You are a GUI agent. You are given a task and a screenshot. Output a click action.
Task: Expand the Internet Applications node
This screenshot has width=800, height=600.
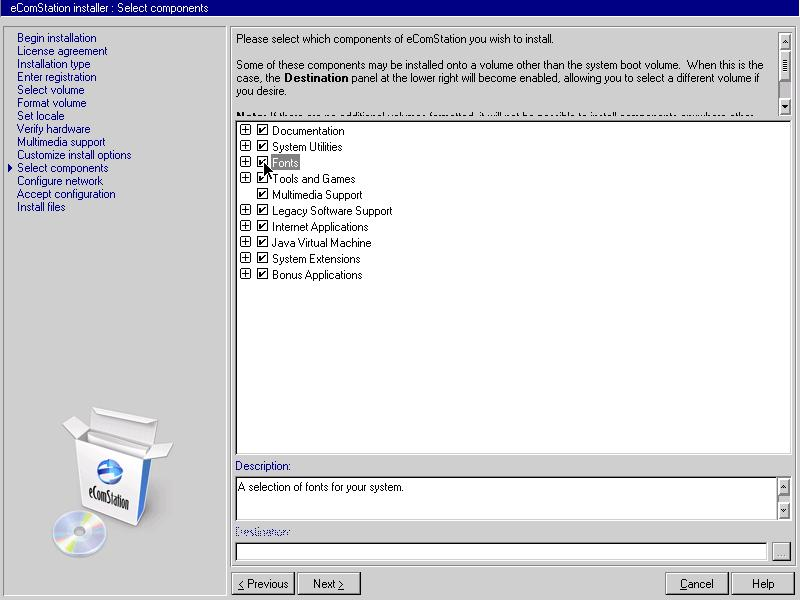(x=245, y=226)
